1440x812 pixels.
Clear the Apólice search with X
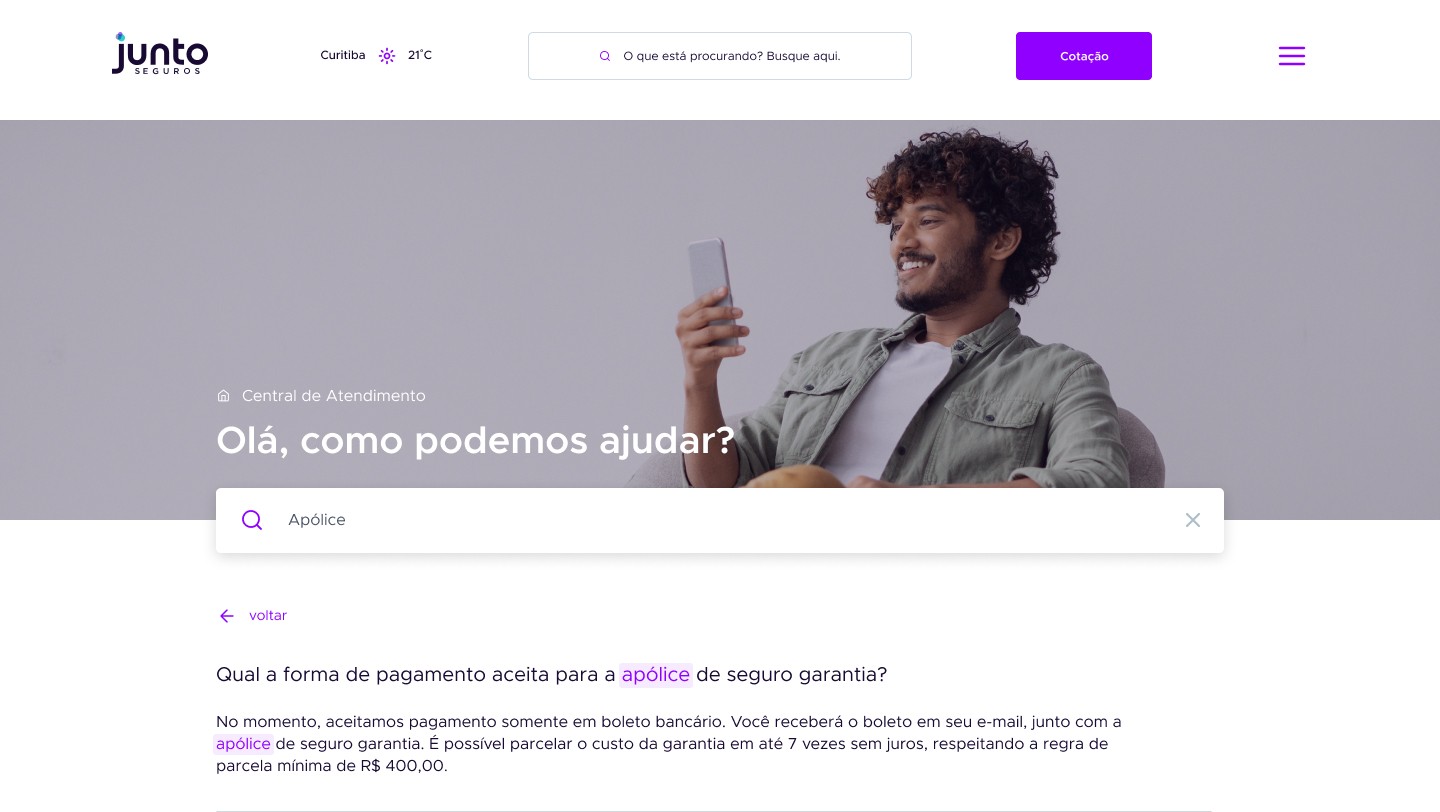1192,520
